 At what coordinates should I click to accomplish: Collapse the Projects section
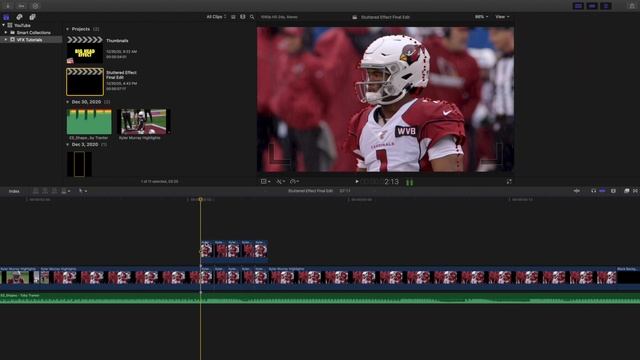[x=67, y=29]
